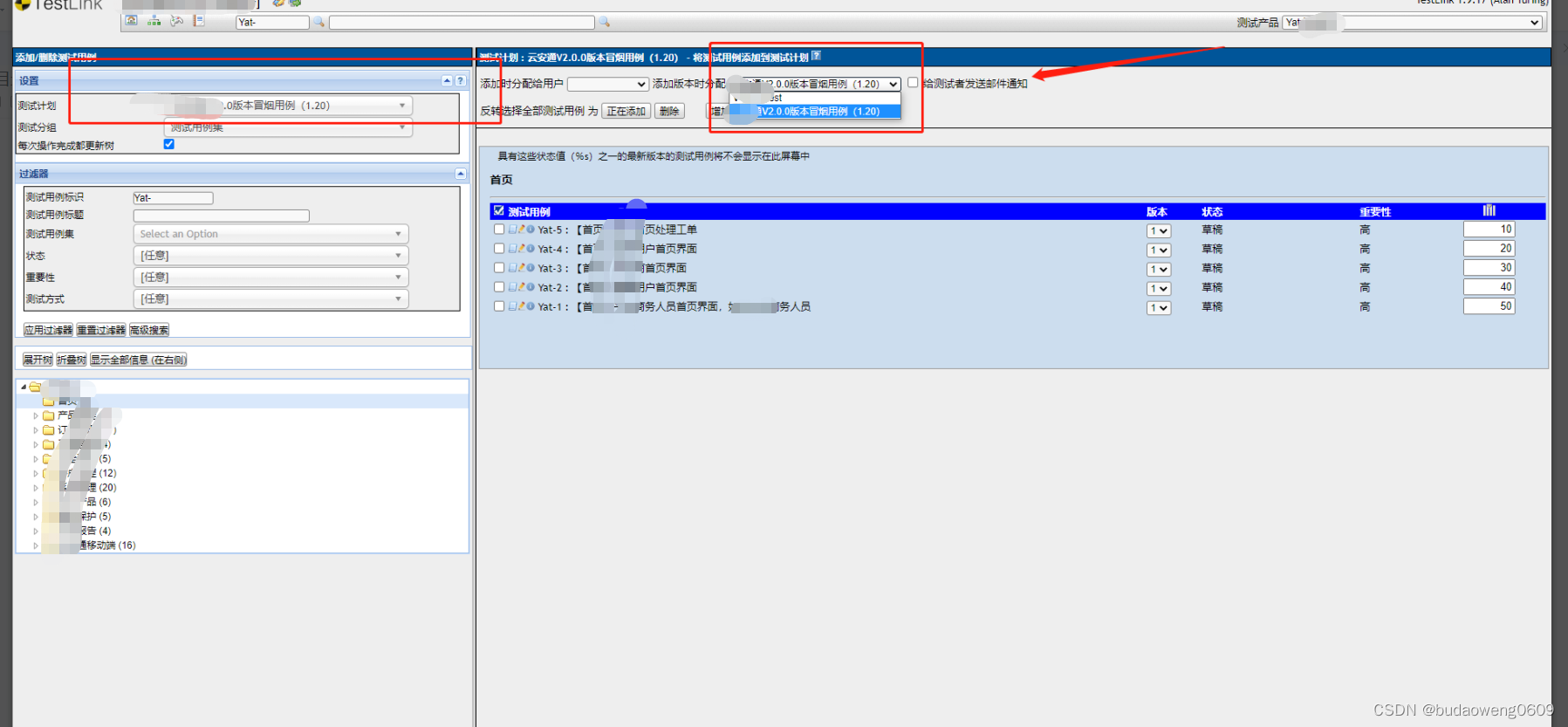This screenshot has height=727, width=1568.
Task: Click the 折叠树 button
Action: pyautogui.click(x=72, y=360)
